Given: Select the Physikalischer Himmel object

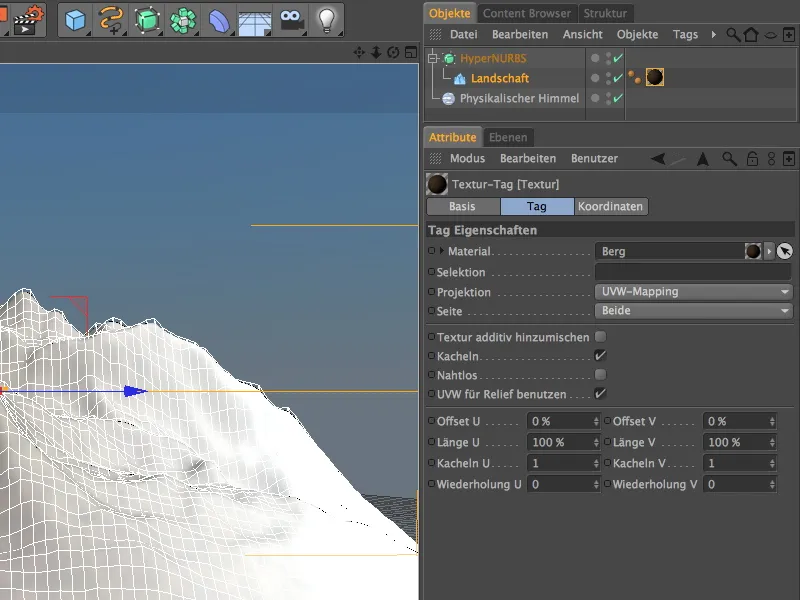Looking at the screenshot, I should [519, 98].
